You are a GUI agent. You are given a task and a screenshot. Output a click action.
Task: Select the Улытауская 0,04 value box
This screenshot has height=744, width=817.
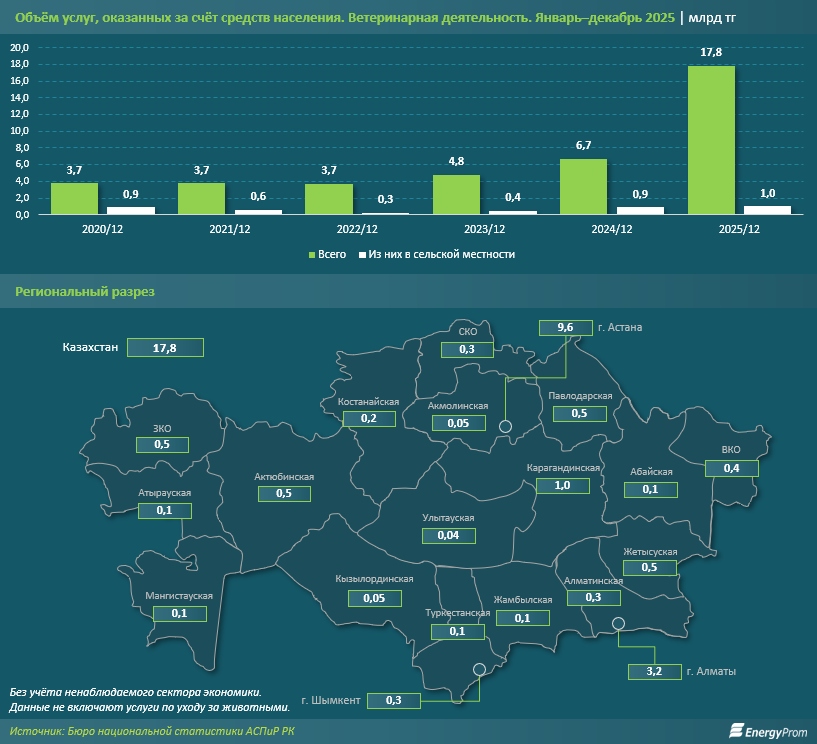point(448,536)
